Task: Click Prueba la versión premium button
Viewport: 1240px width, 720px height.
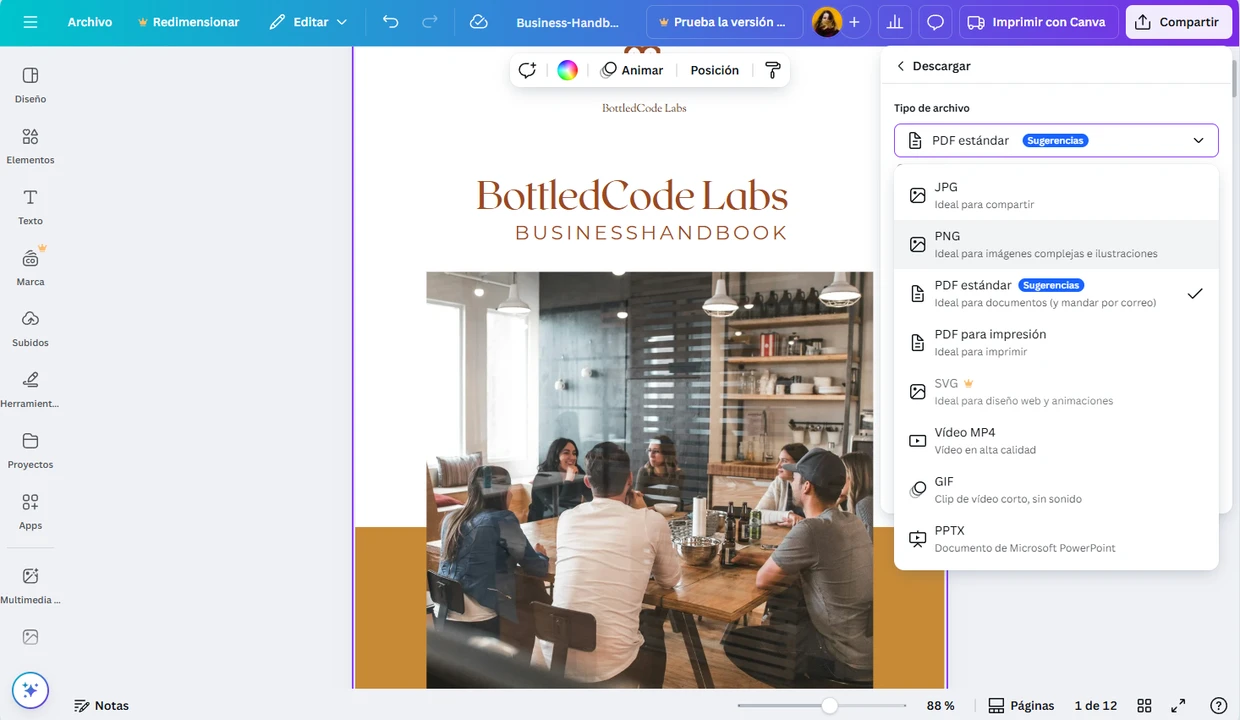Action: [x=724, y=22]
